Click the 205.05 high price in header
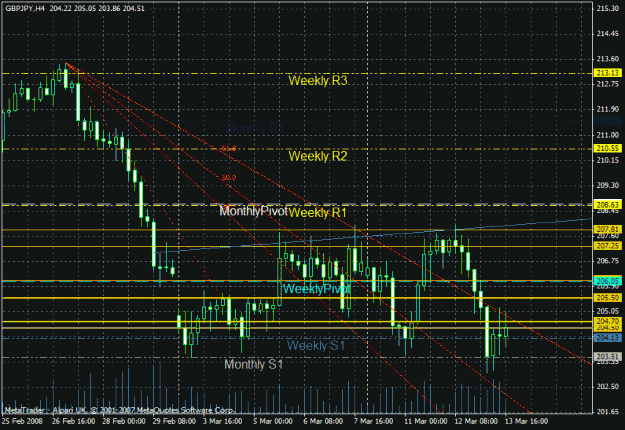The width and height of the screenshot is (625, 430). click(x=85, y=8)
